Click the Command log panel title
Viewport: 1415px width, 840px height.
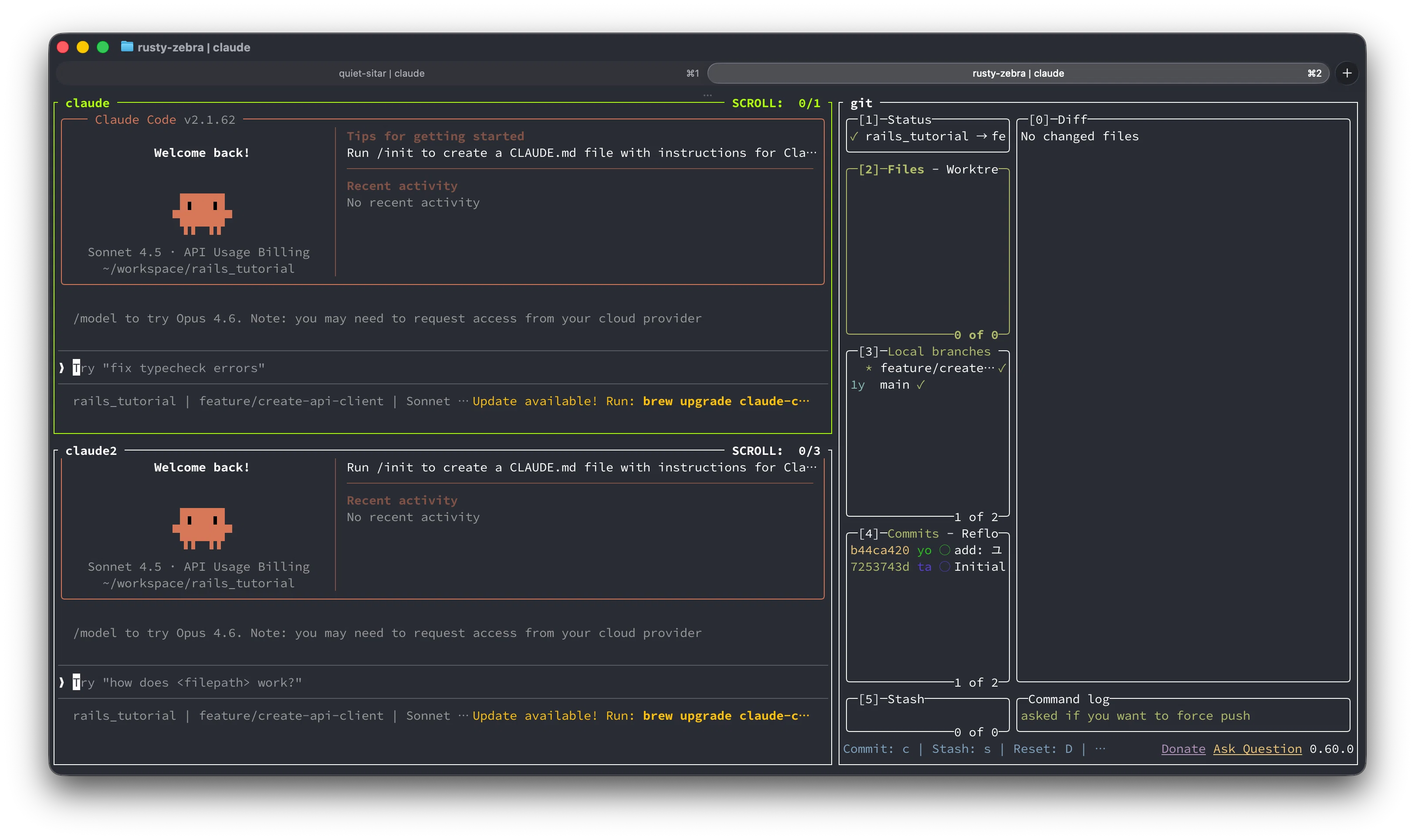point(1068,699)
